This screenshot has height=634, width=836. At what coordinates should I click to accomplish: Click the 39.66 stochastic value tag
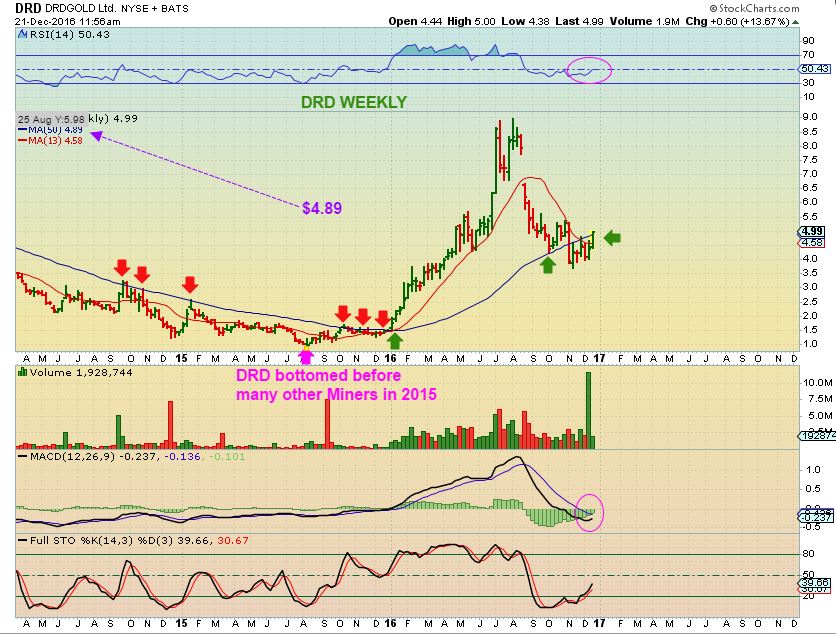click(x=815, y=583)
